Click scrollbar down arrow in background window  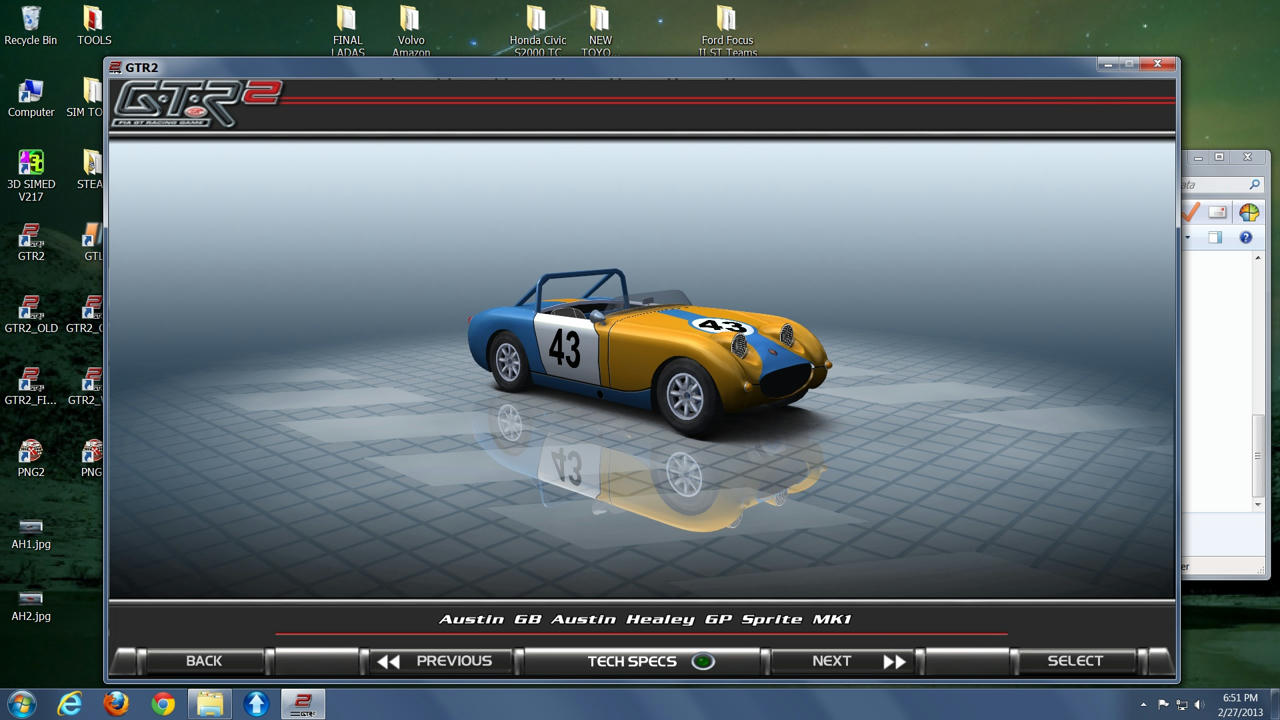coord(1258,504)
